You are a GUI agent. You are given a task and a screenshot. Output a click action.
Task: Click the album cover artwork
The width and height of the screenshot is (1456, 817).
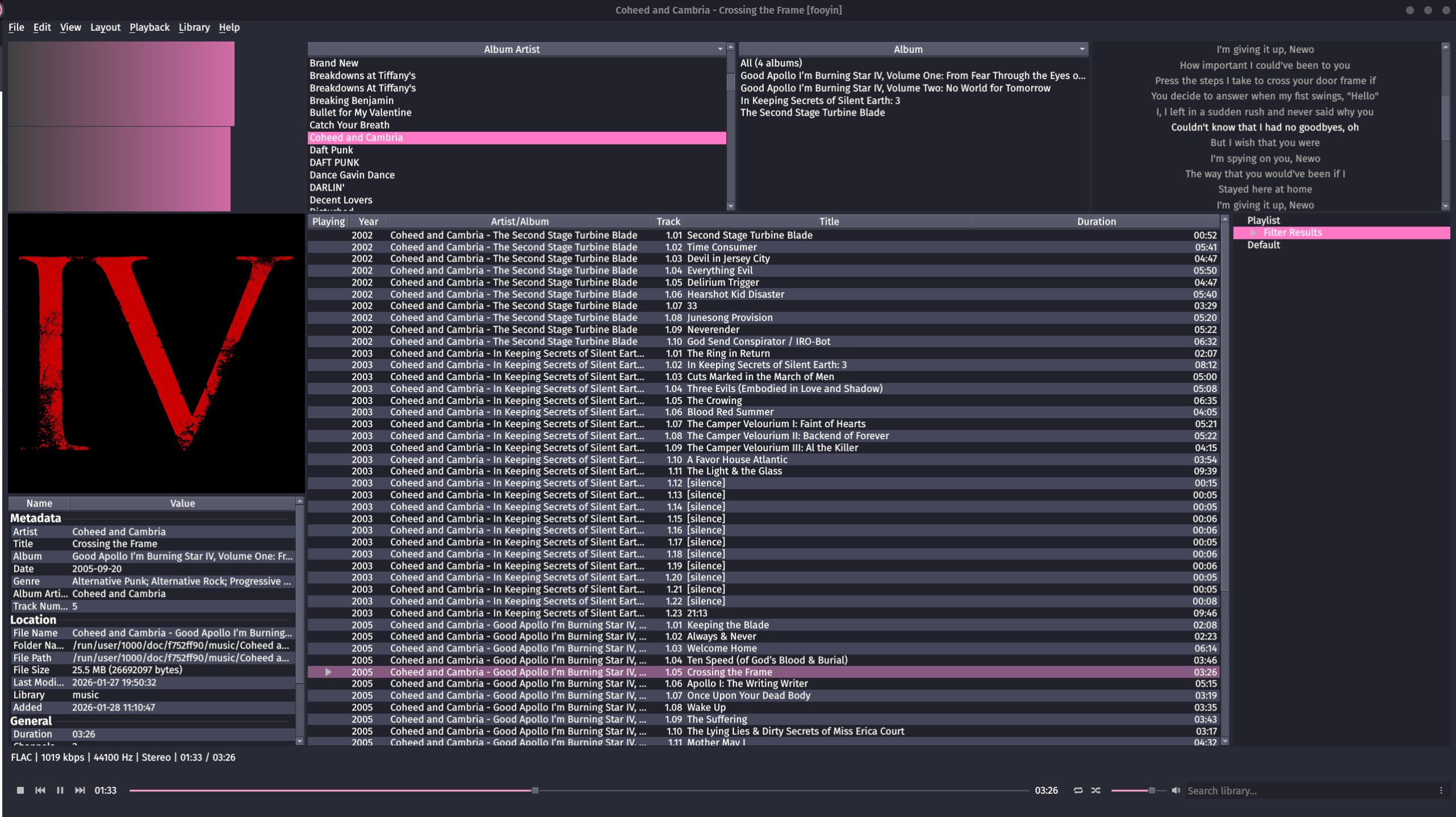click(156, 353)
